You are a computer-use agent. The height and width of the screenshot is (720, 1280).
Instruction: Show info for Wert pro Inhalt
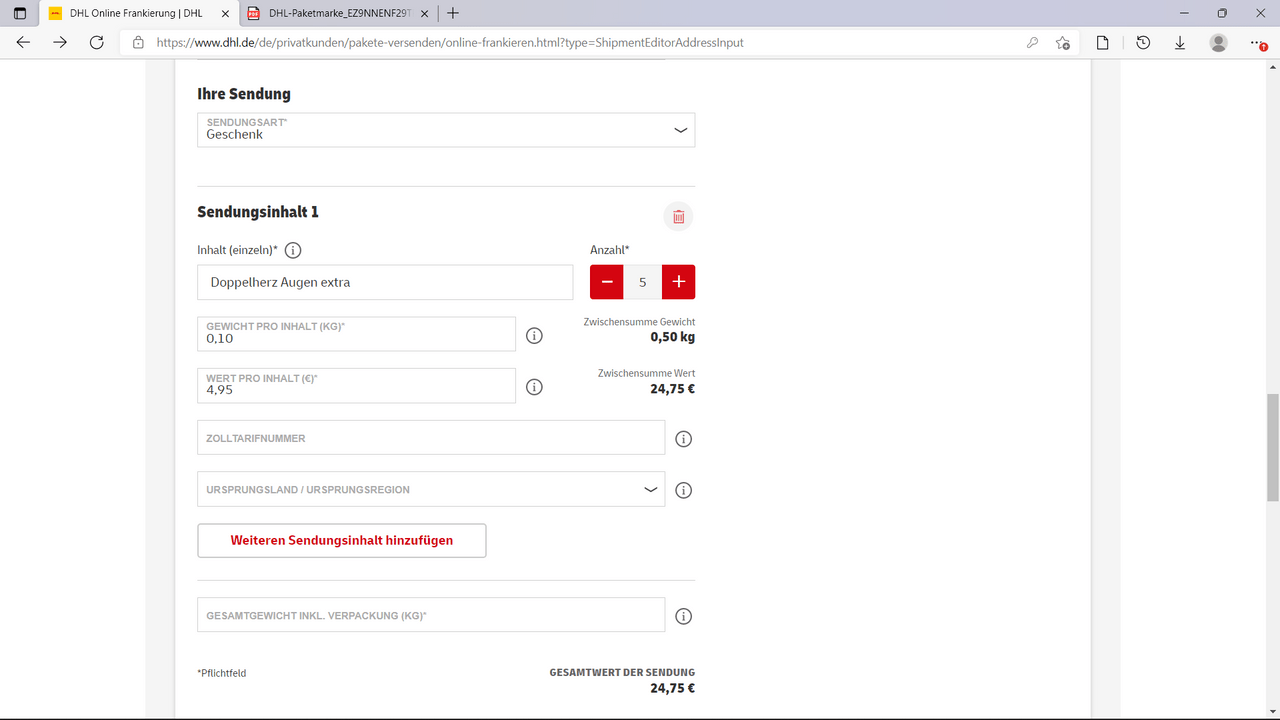[534, 386]
